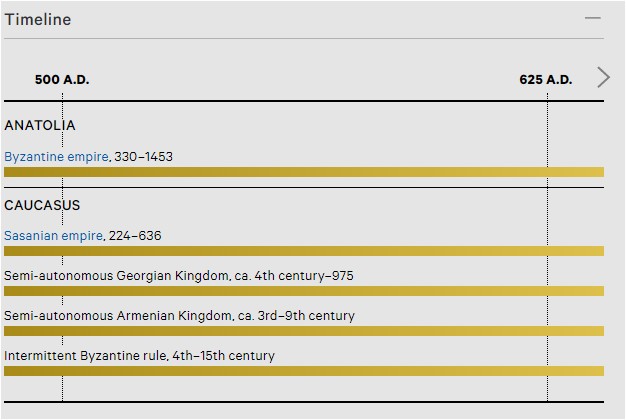Image resolution: width=626 pixels, height=420 pixels.
Task: Click the 224–636 date range text
Action: pyautogui.click(x=135, y=236)
